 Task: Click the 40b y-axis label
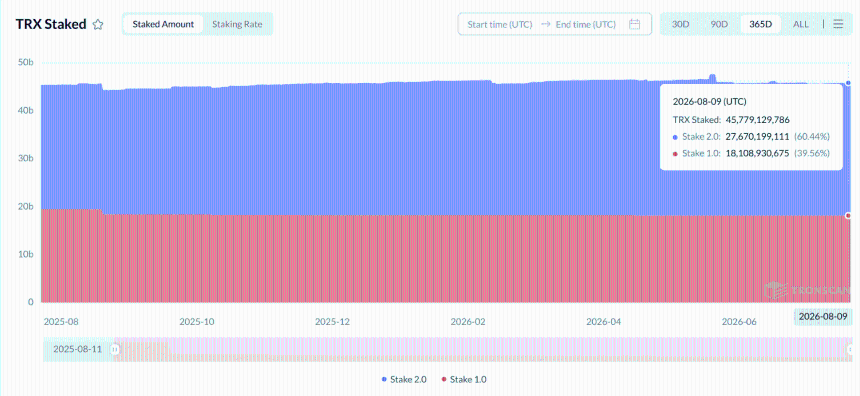click(26, 111)
